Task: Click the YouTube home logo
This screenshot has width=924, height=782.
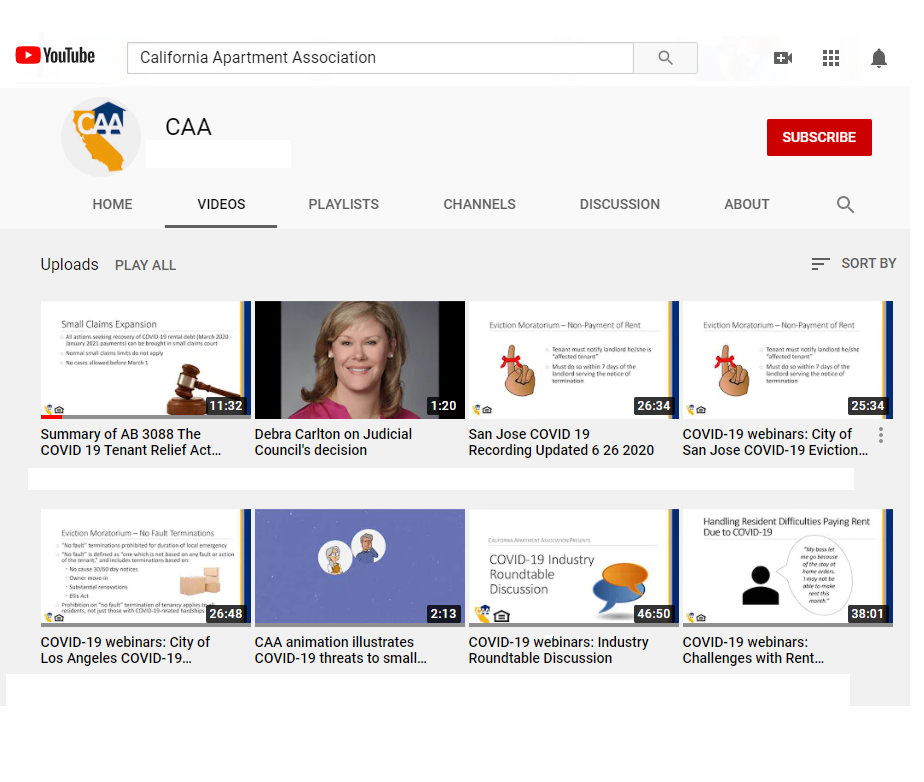Action: 55,56
